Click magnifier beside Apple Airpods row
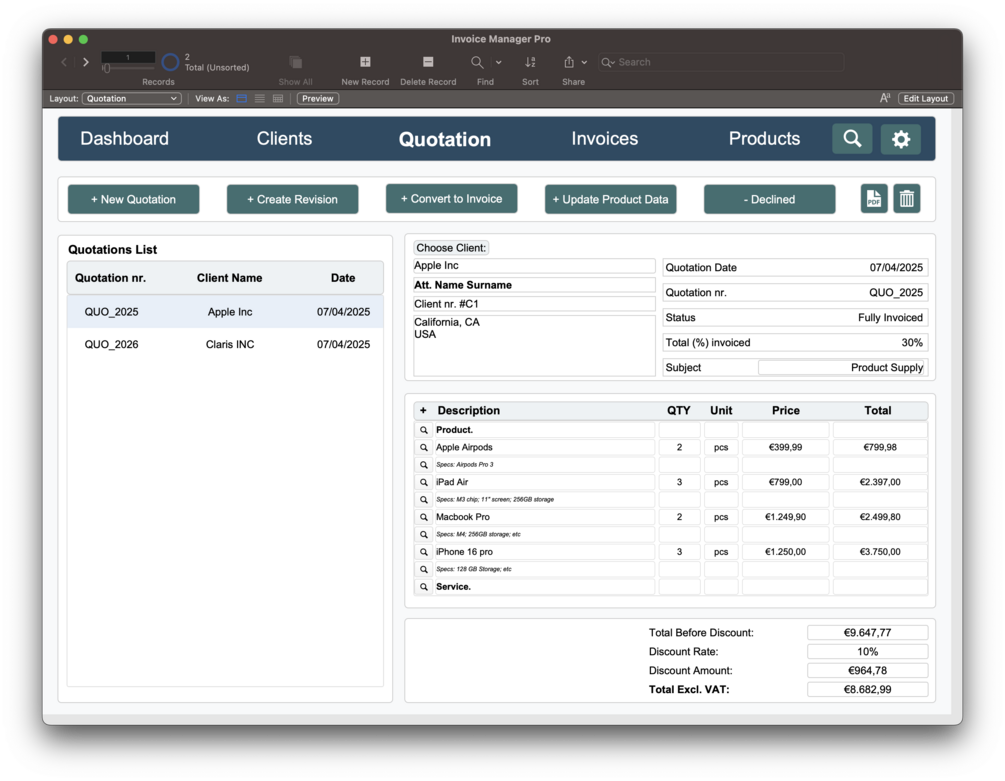 [x=424, y=447]
